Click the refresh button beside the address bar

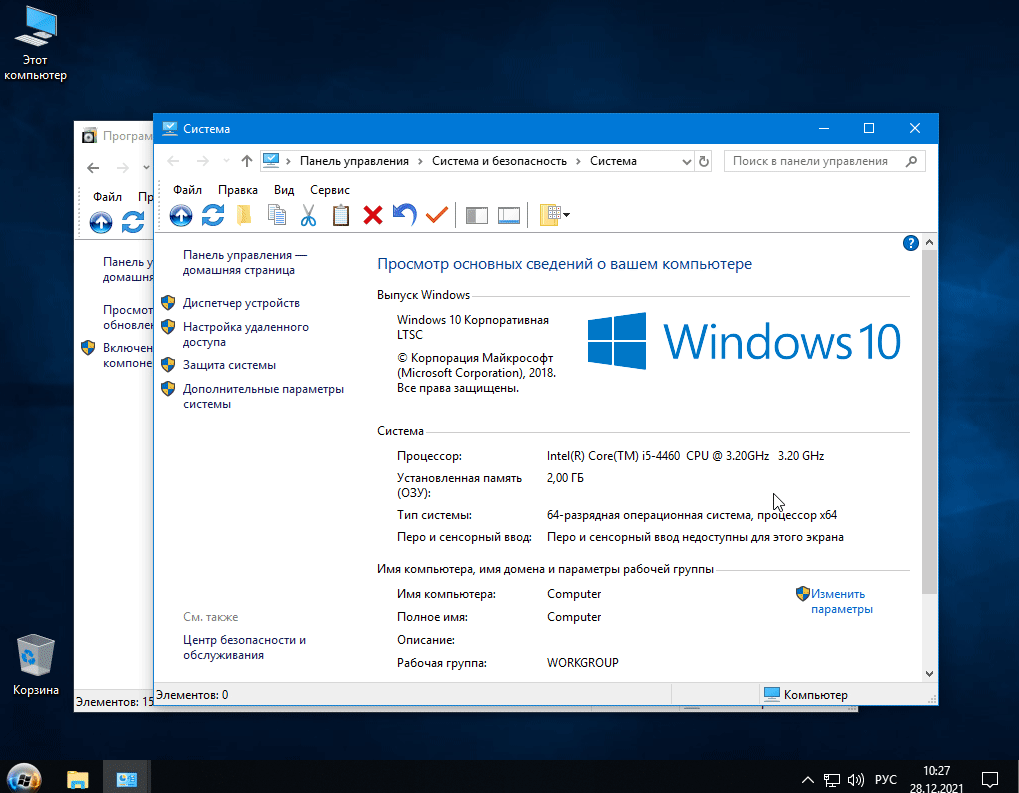704,161
